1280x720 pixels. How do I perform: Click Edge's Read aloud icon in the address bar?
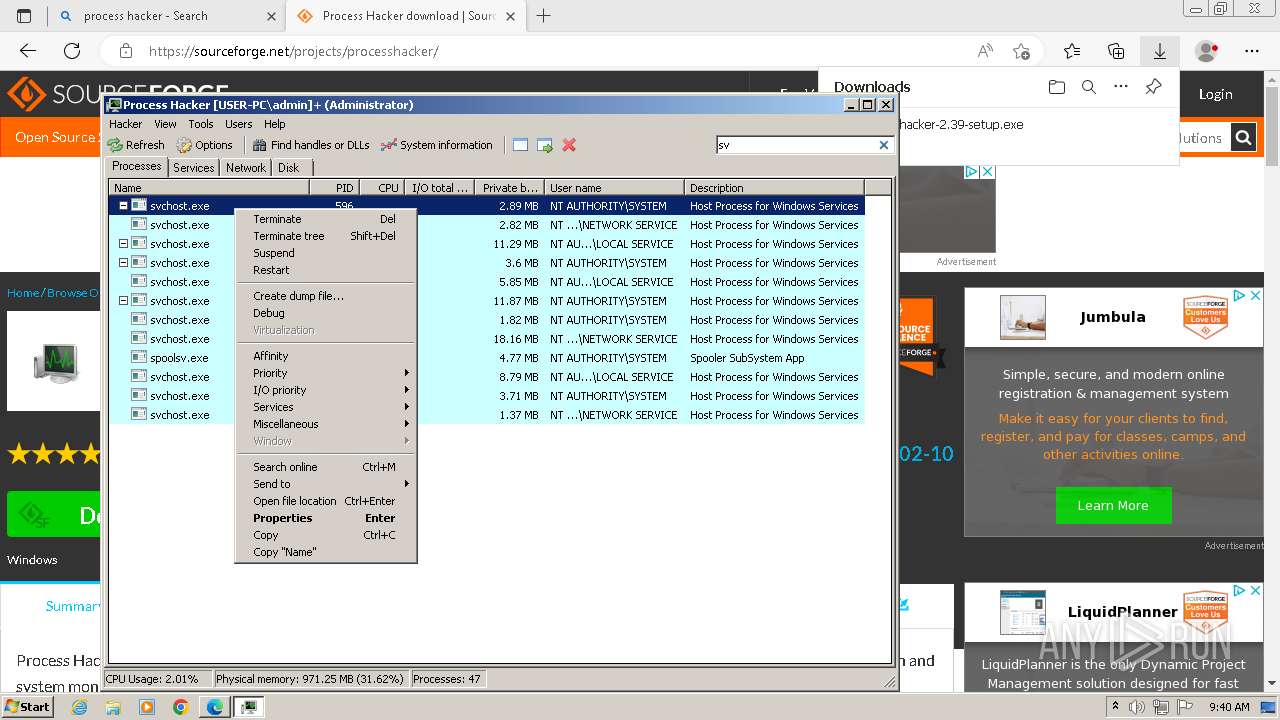[985, 51]
